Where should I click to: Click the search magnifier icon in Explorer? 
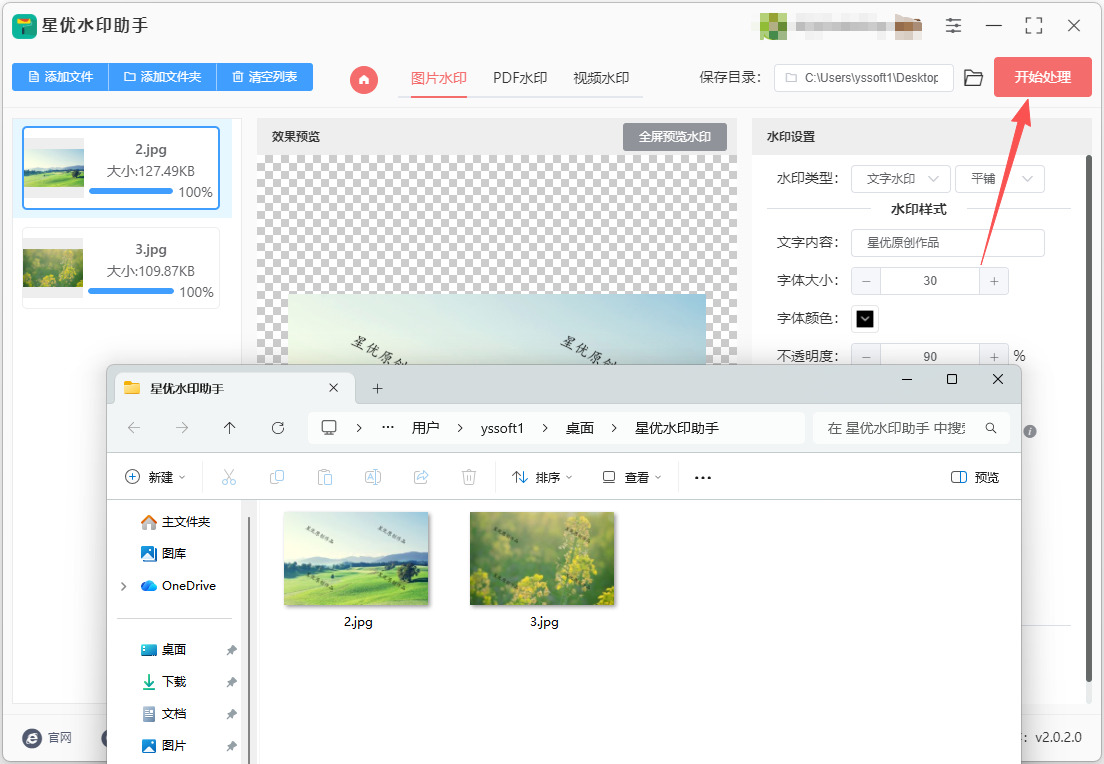991,428
